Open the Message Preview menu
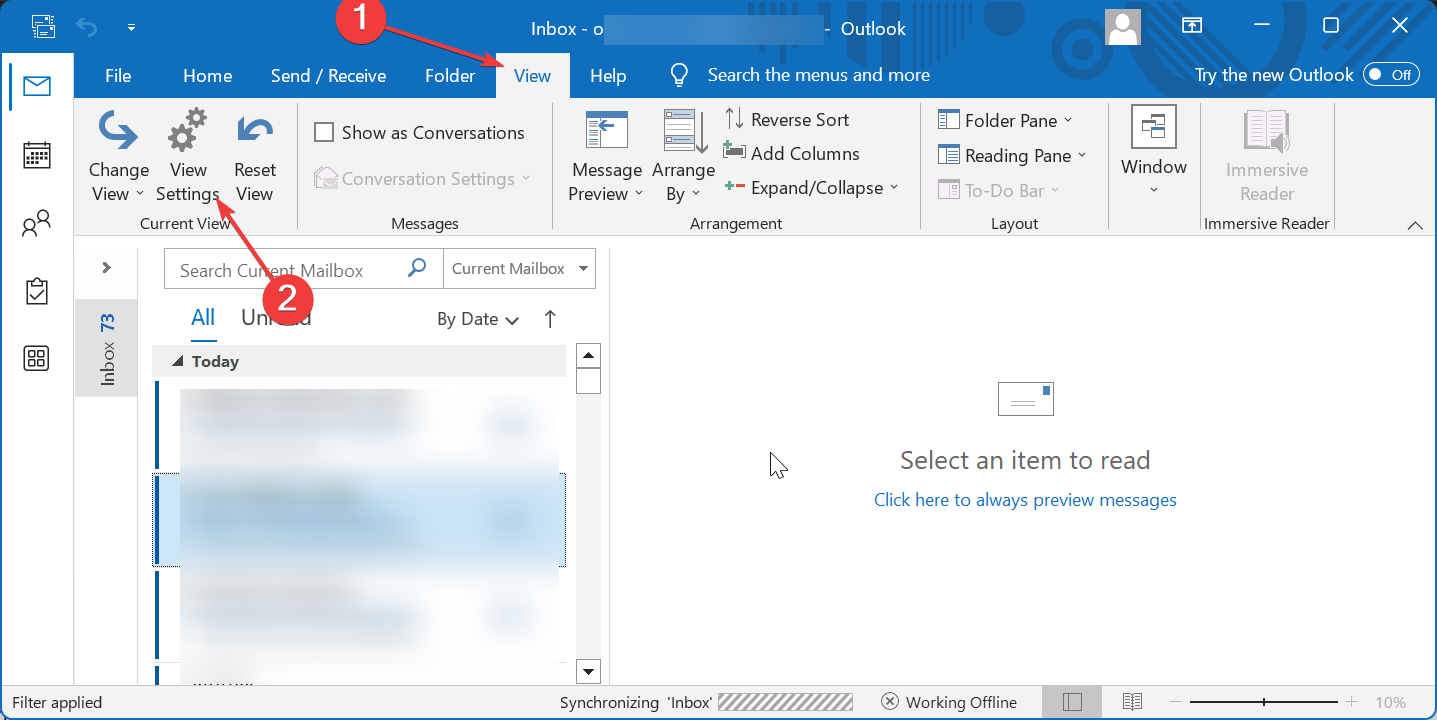Screen dimensions: 1437x720 [x=606, y=157]
